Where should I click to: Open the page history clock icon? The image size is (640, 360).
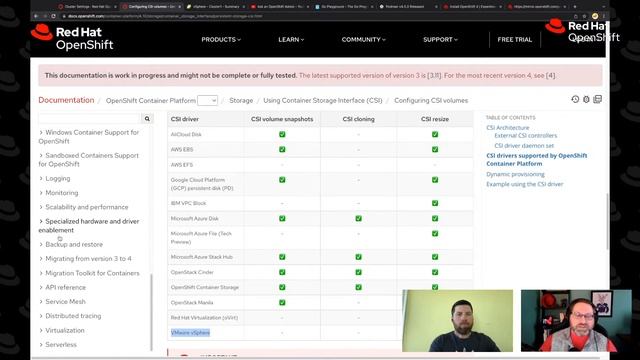(x=575, y=99)
